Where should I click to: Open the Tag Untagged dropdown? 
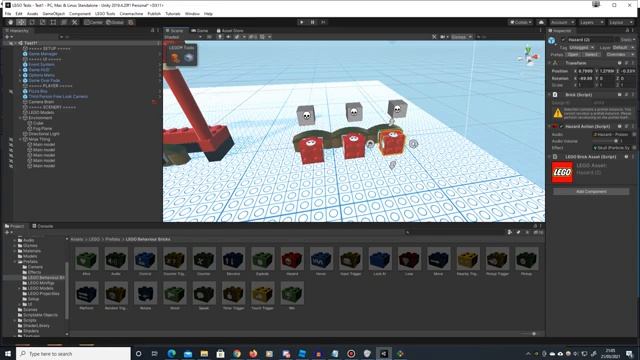coord(582,47)
